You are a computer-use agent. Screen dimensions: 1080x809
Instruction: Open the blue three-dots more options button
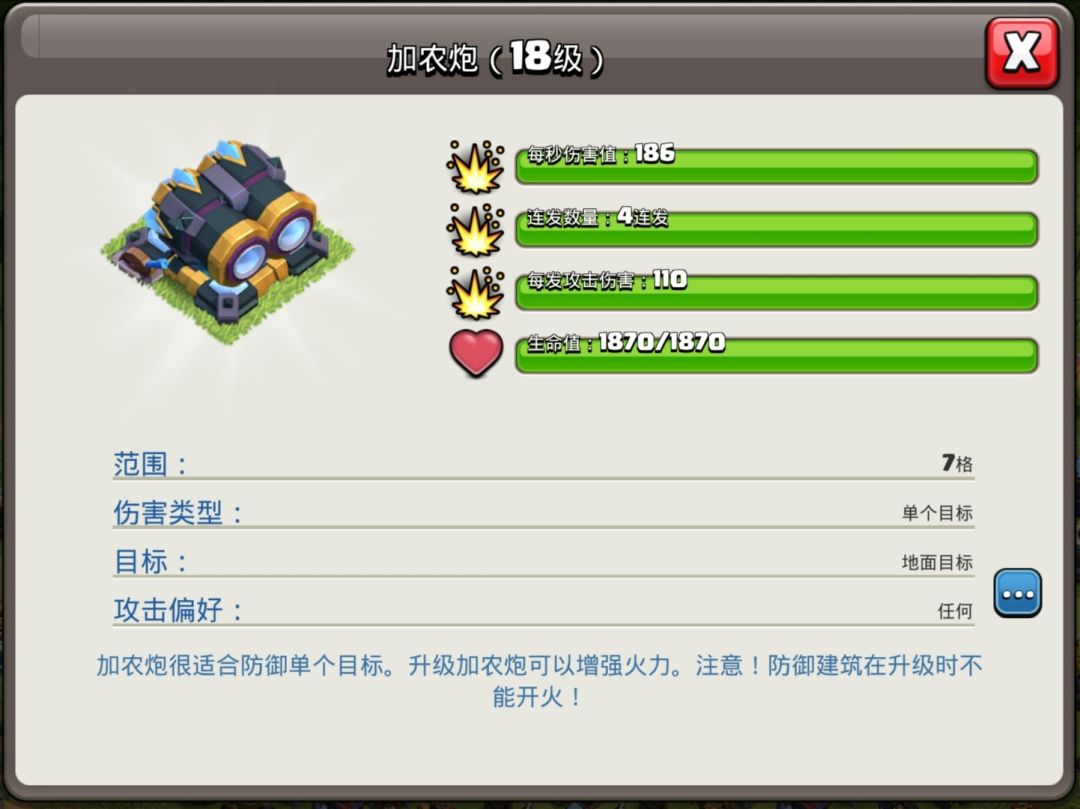(x=1017, y=593)
